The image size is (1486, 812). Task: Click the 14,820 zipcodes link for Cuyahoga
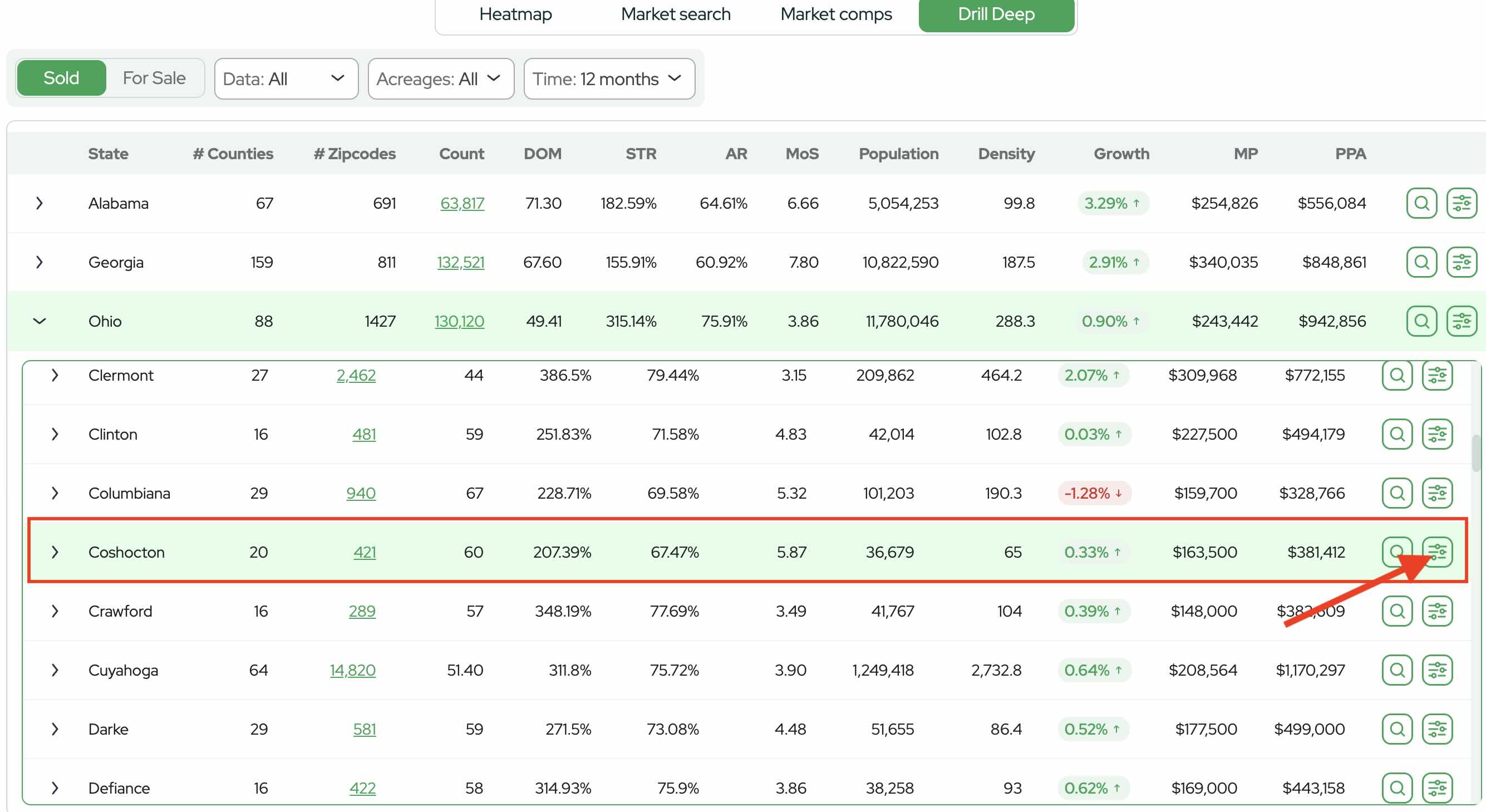coord(352,670)
